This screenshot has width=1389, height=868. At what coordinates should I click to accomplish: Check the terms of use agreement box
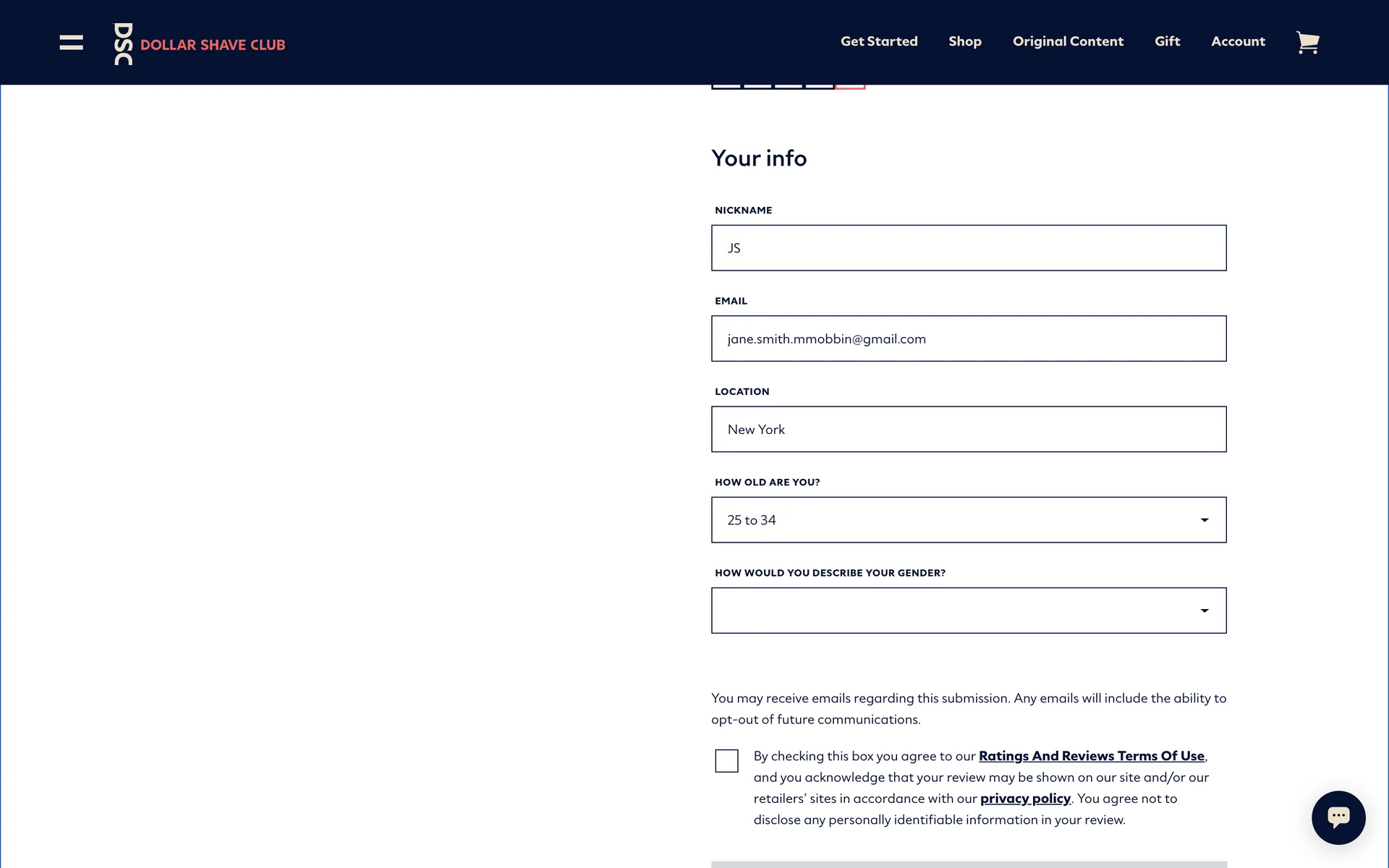point(726,761)
